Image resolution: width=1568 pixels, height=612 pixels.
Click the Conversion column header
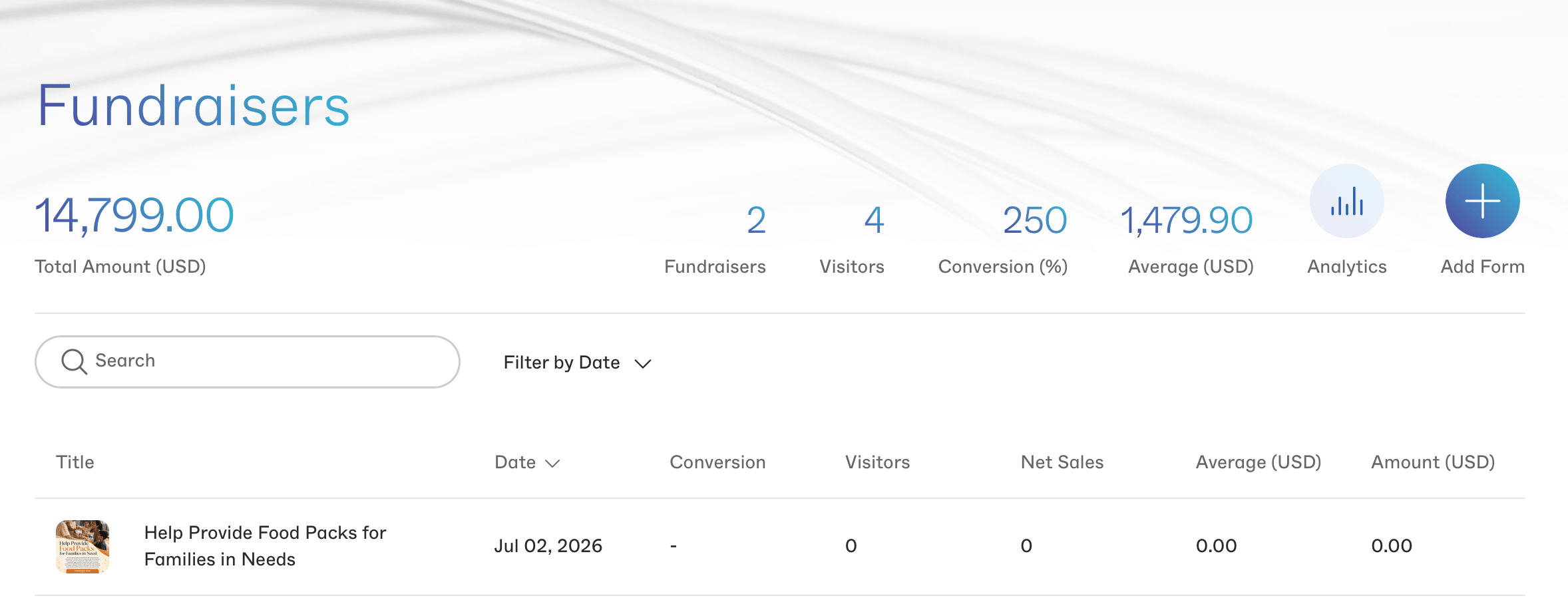[717, 462]
